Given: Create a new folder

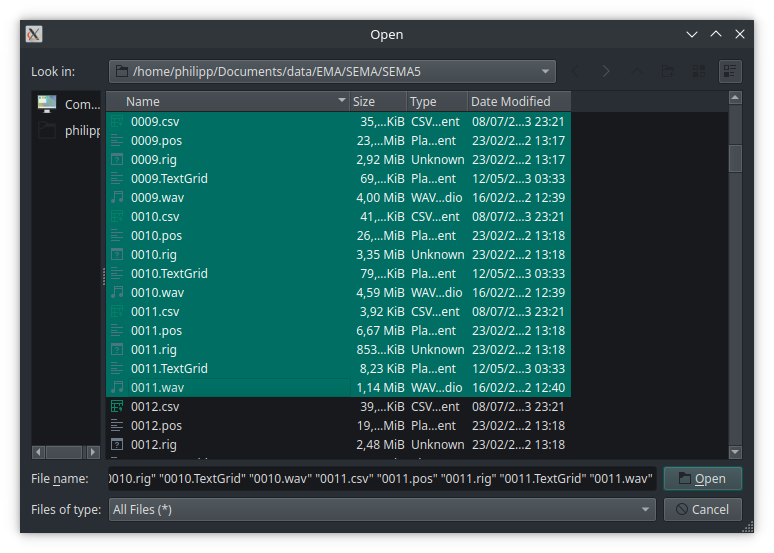Looking at the screenshot, I should coord(667,71).
